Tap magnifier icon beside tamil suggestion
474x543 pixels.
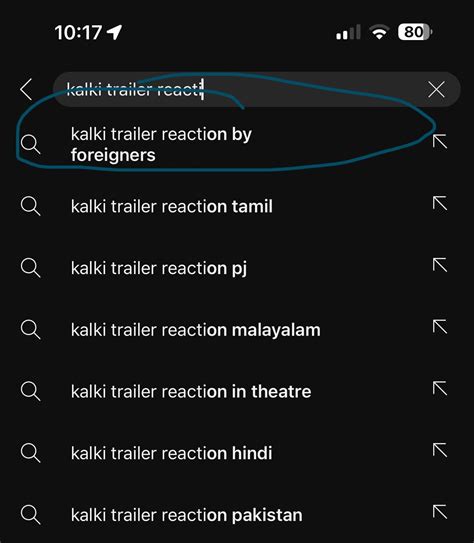(30, 206)
